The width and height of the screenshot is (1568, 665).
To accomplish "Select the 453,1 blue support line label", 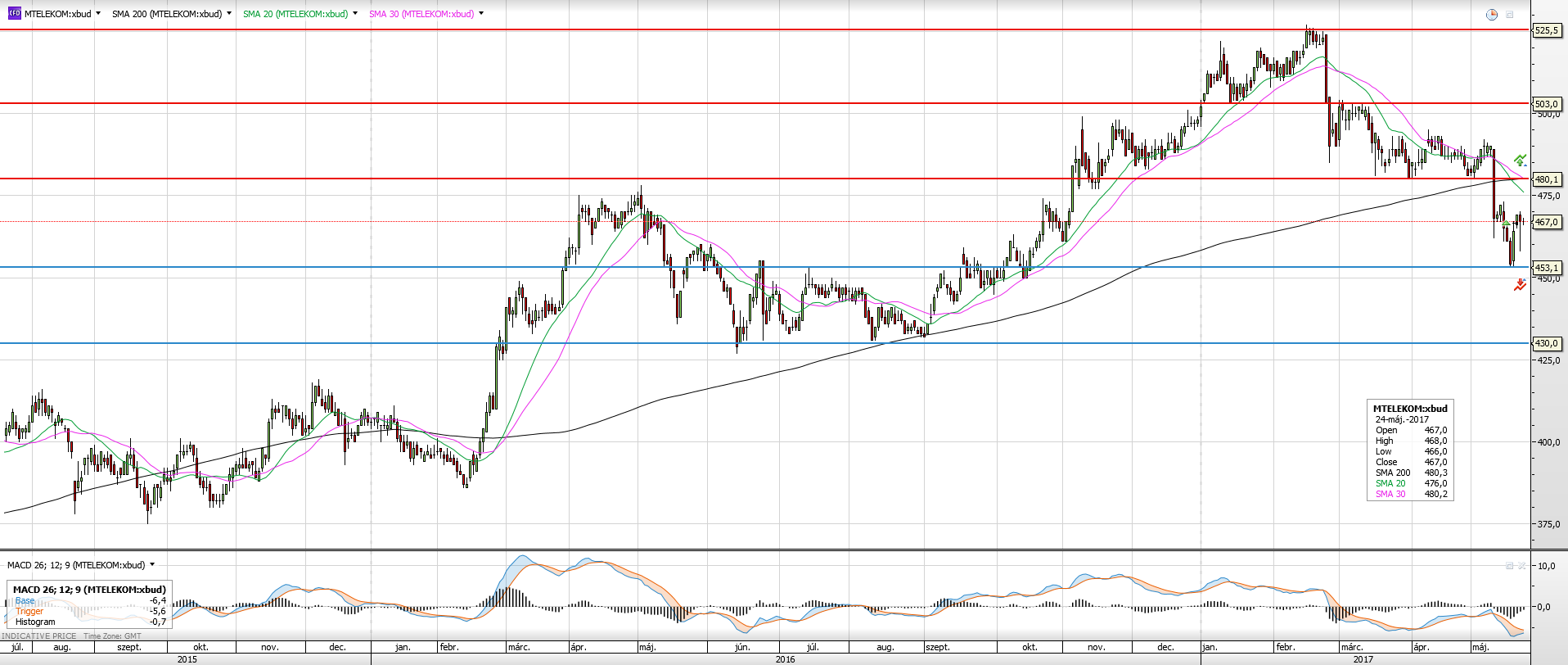I will [1547, 268].
